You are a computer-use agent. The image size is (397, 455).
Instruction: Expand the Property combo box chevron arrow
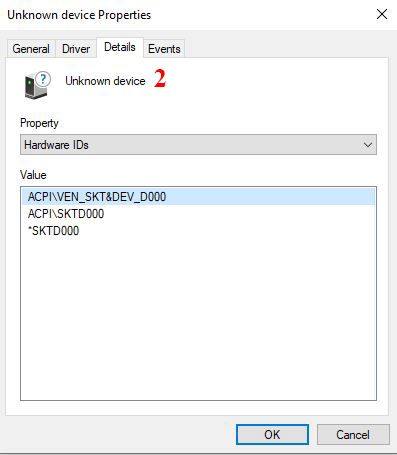point(368,145)
